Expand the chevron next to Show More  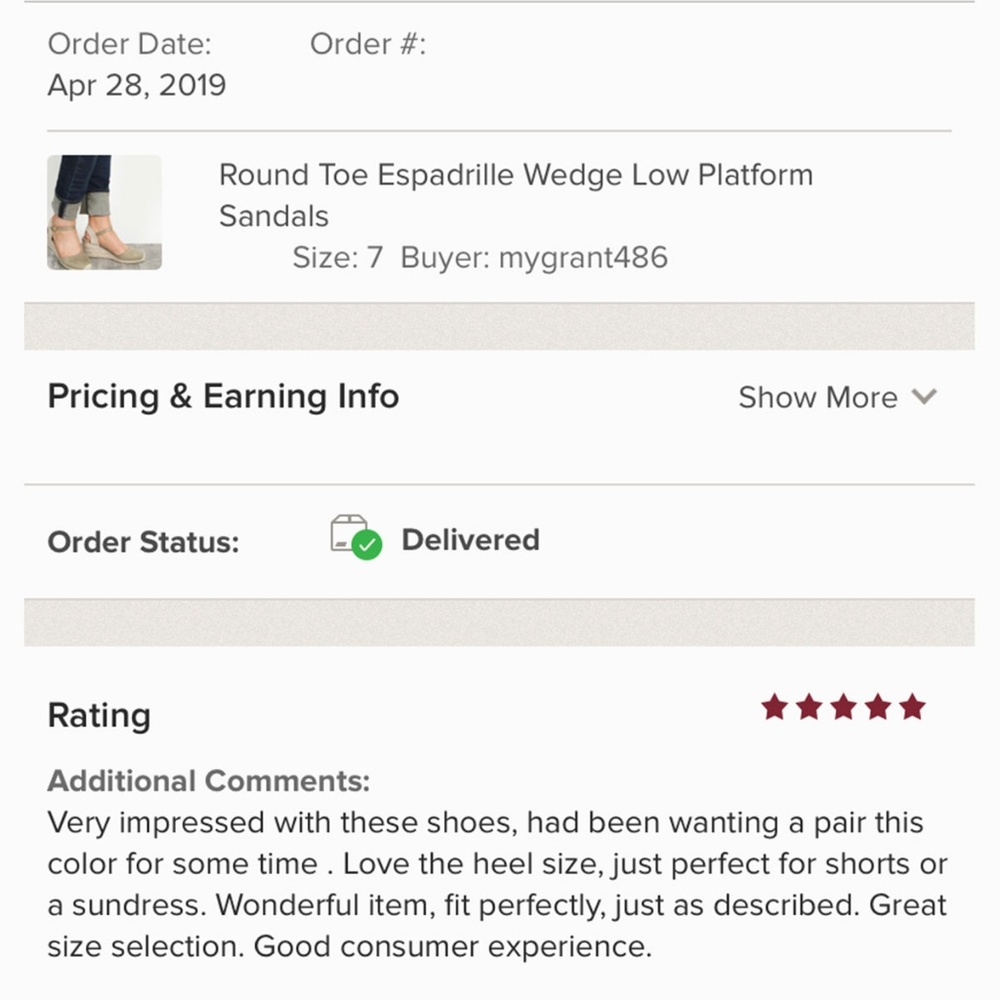click(924, 397)
